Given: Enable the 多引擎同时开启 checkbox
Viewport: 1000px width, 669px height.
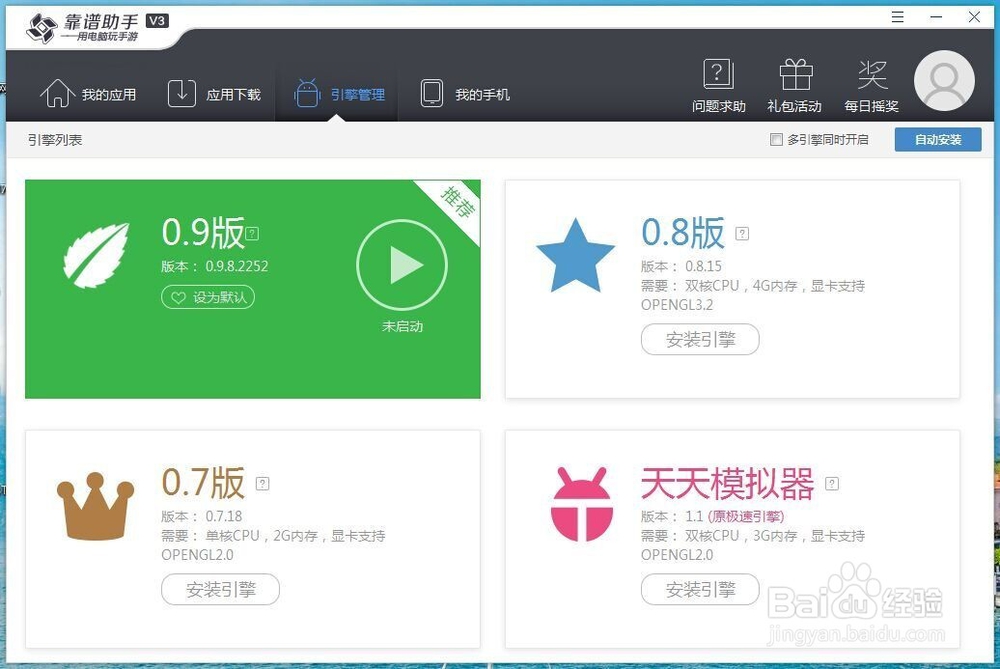Looking at the screenshot, I should click(776, 140).
